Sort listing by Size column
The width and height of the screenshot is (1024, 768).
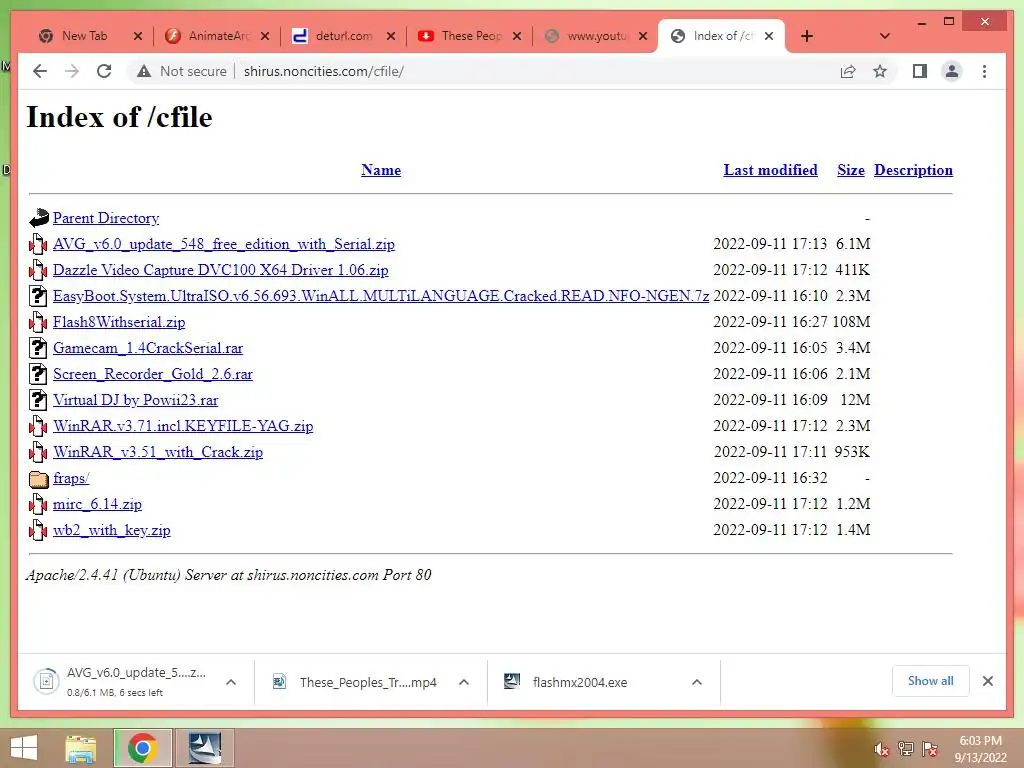tap(850, 170)
